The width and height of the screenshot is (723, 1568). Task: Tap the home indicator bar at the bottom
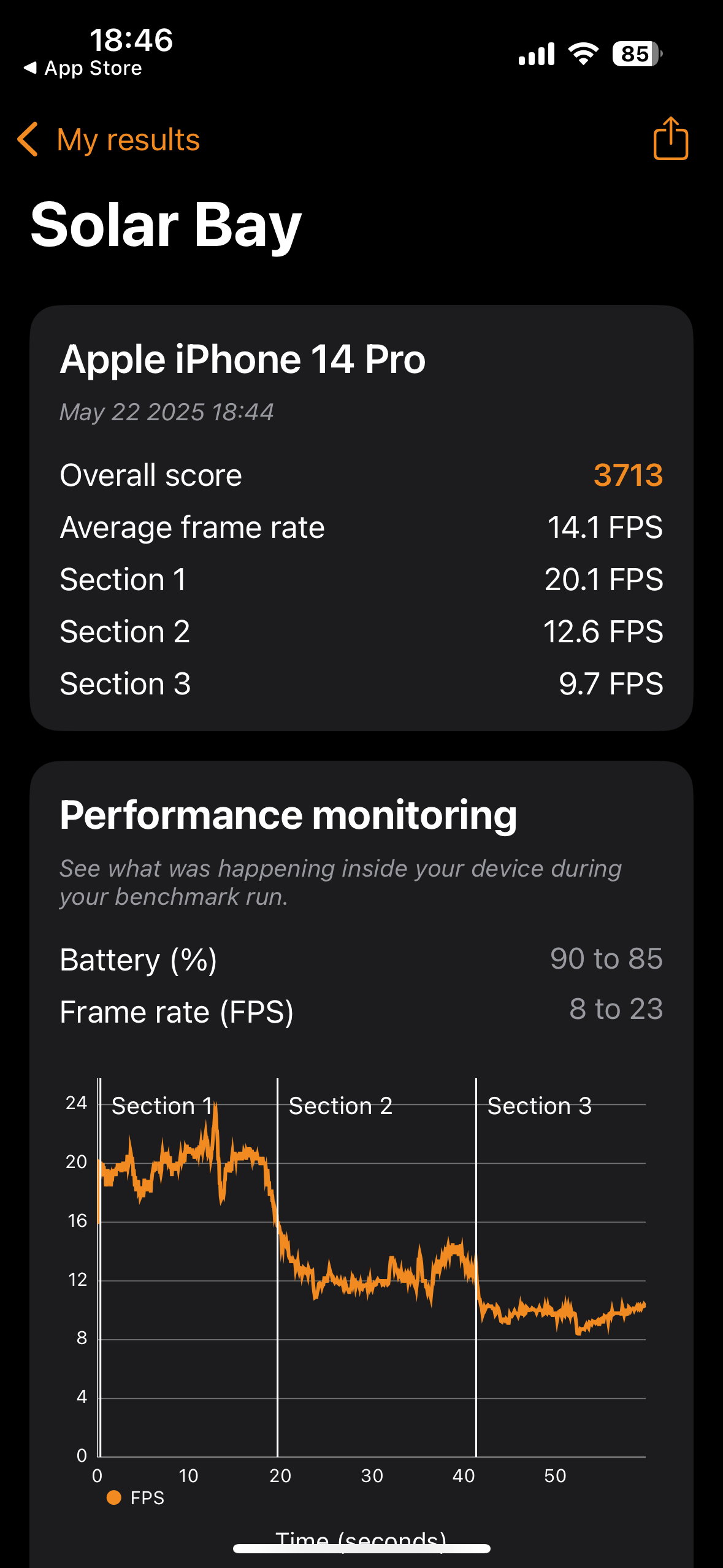361,1548
